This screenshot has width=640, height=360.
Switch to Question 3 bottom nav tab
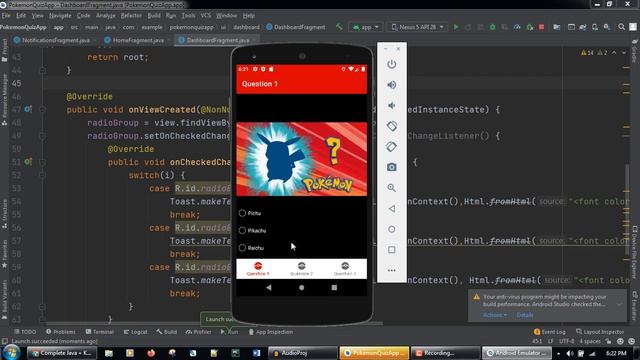[345, 269]
